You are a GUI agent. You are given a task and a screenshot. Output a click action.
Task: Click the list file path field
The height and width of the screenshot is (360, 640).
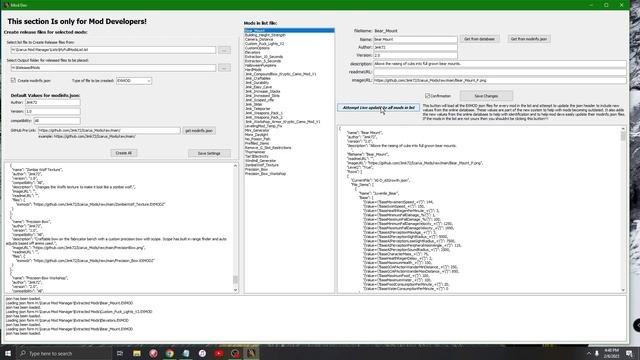[x=113, y=50]
